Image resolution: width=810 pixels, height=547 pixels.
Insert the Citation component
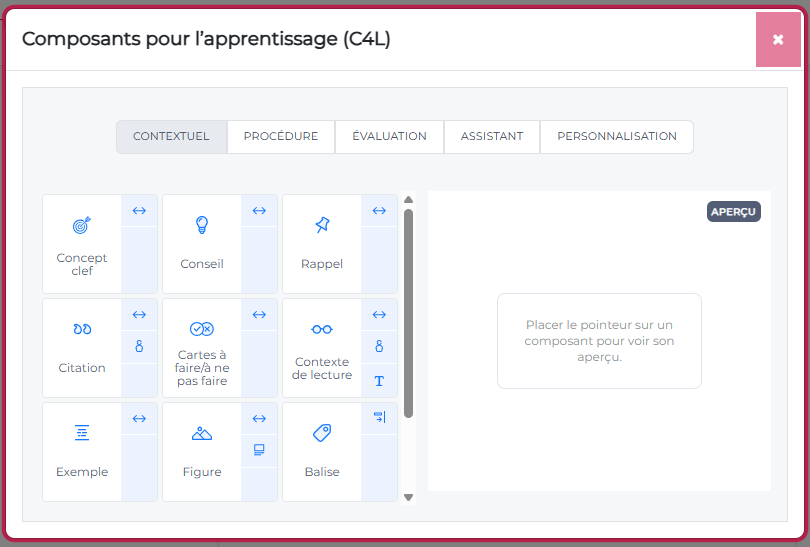click(x=82, y=348)
